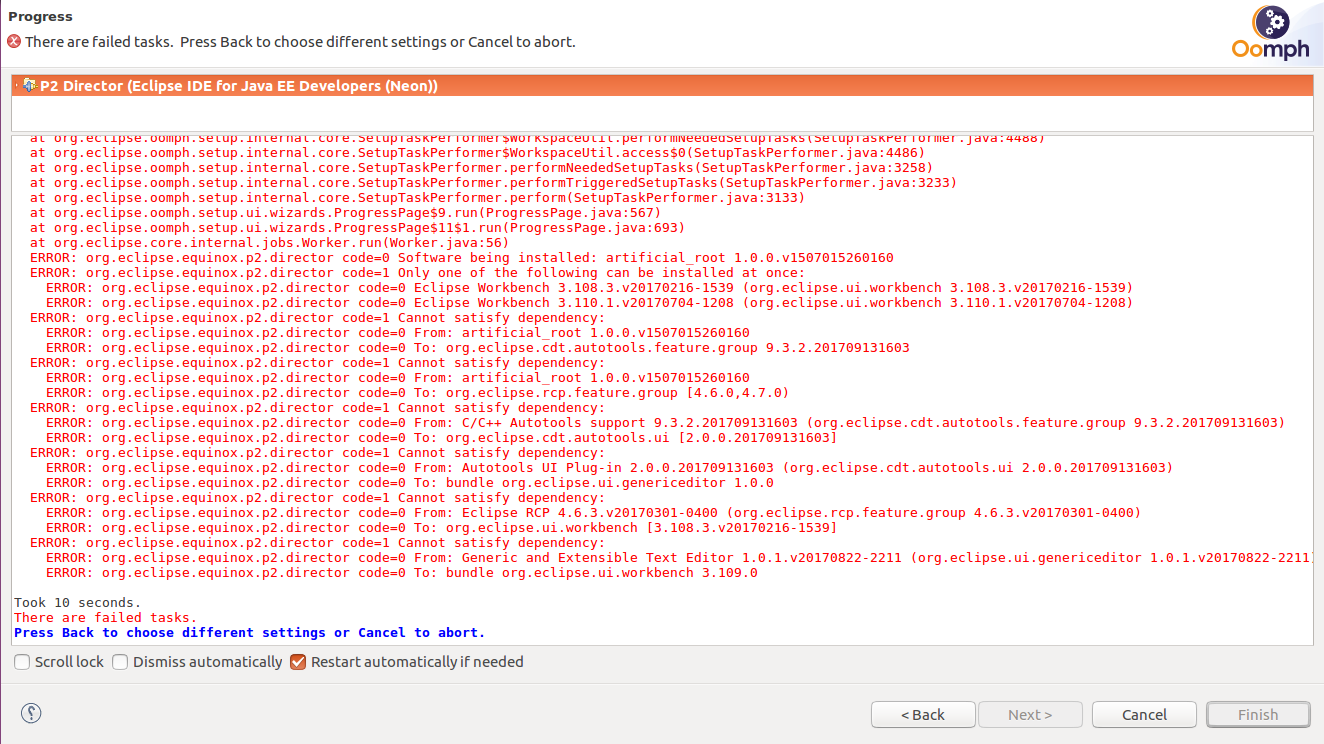
Task: Click the 'Eclipse Workbench 3.108.3.v20170216-1539' error line
Action: (590, 288)
